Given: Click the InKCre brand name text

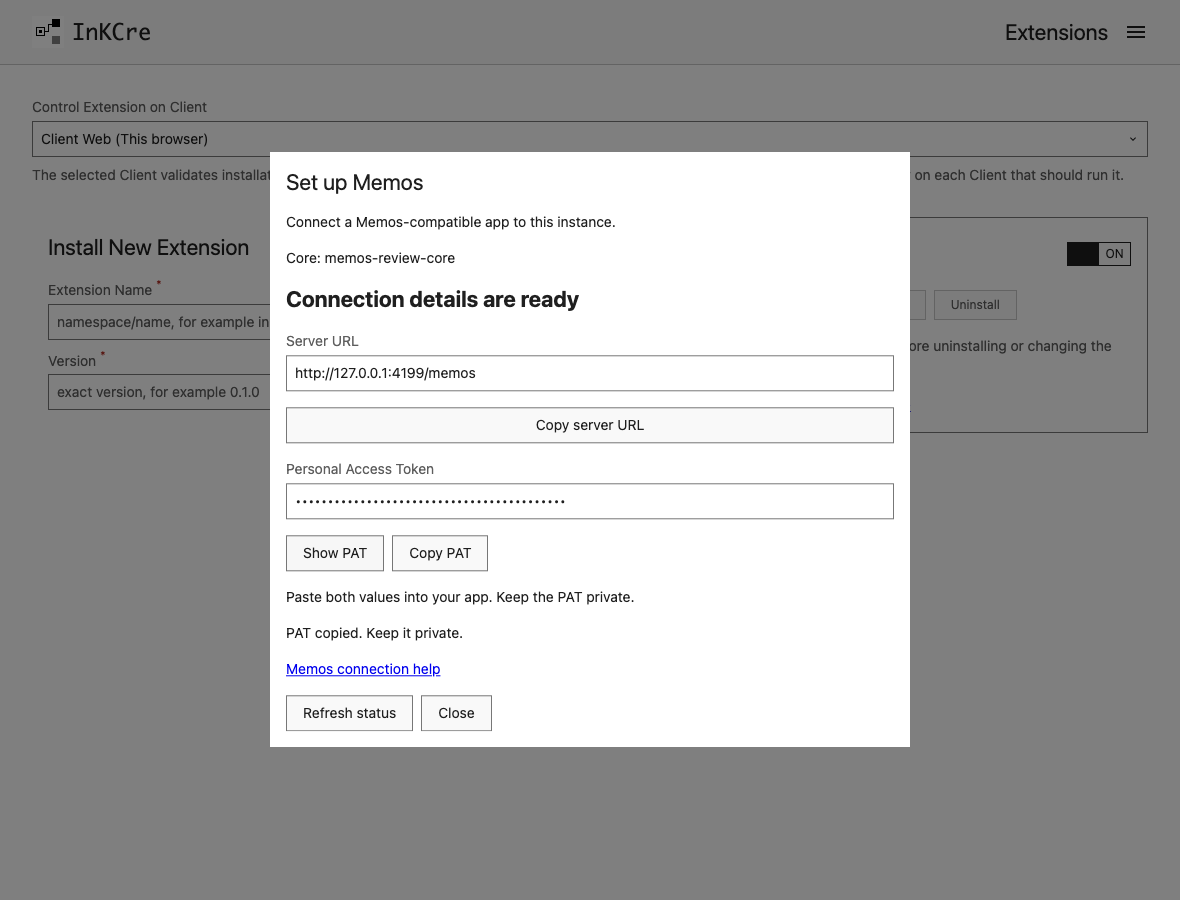Looking at the screenshot, I should point(111,32).
